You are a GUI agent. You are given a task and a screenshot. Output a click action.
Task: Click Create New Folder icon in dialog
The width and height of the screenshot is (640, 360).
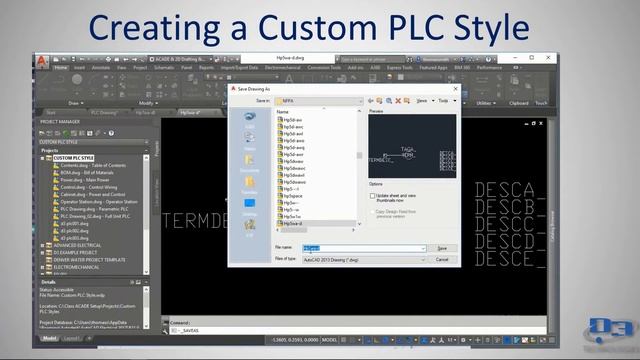[x=407, y=101]
